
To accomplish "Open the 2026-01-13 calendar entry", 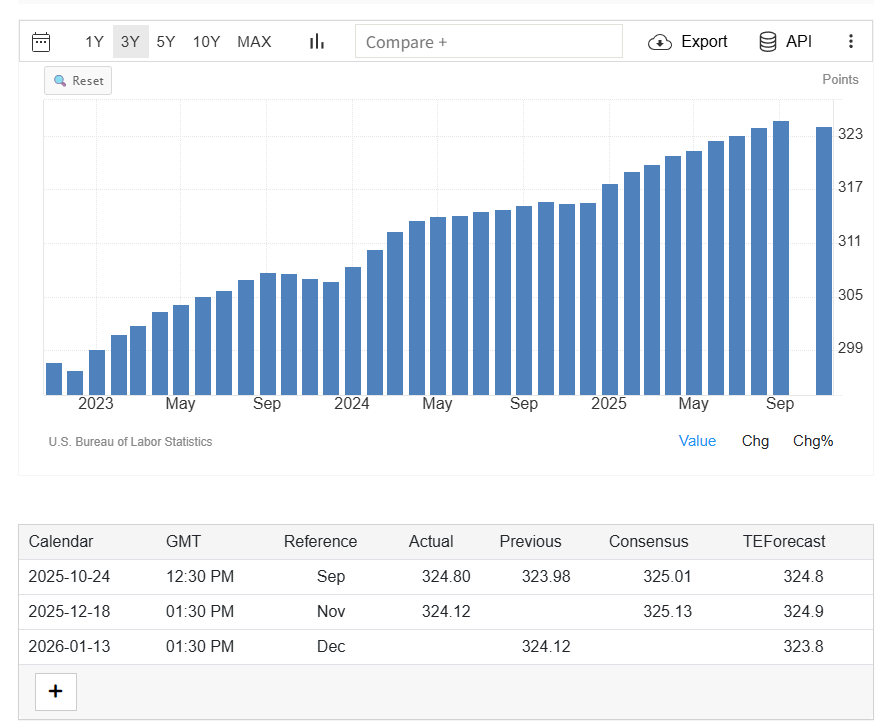I will [x=69, y=647].
